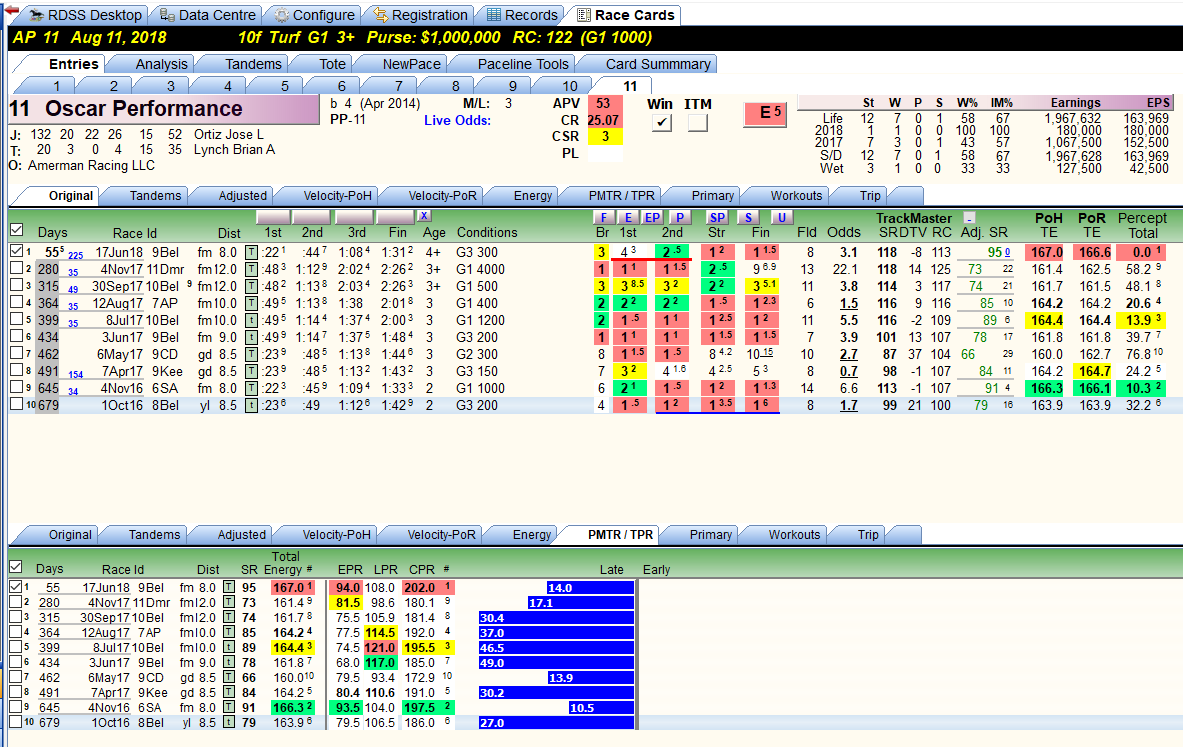Click the EP column filter button
1183x747 pixels.
(653, 217)
